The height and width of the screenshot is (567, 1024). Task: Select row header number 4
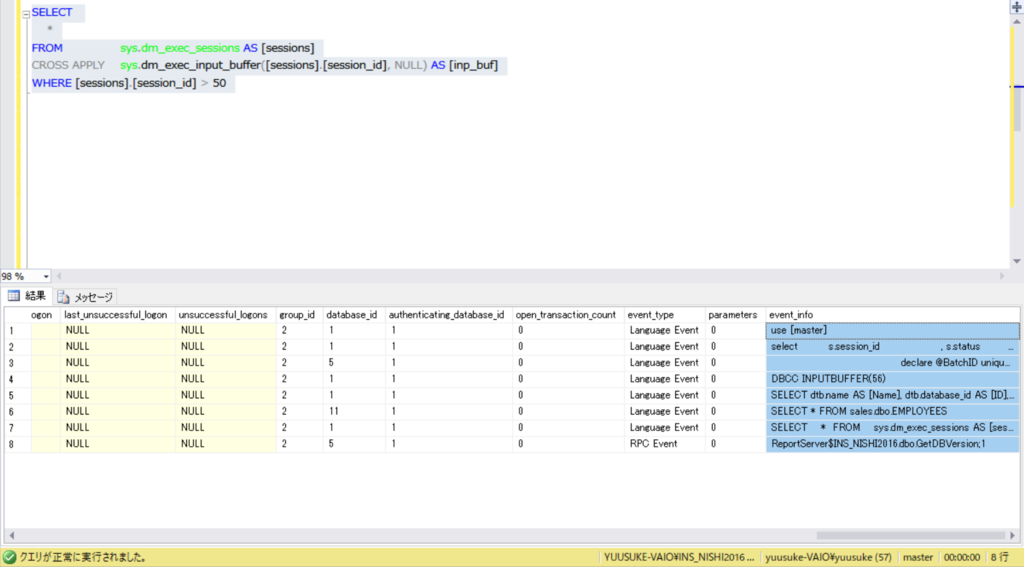point(17,379)
